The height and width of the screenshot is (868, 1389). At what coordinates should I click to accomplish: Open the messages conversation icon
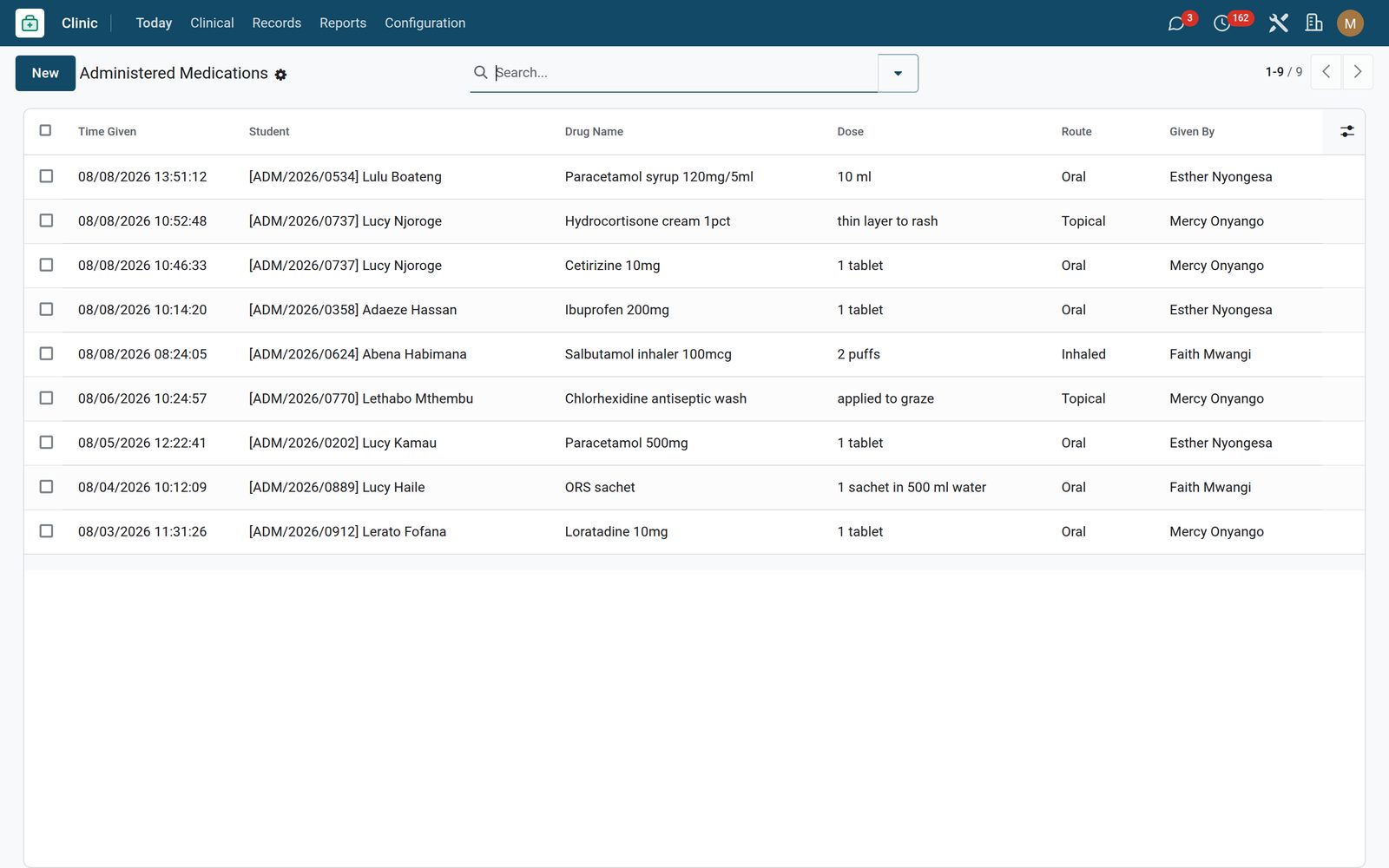coord(1176,23)
